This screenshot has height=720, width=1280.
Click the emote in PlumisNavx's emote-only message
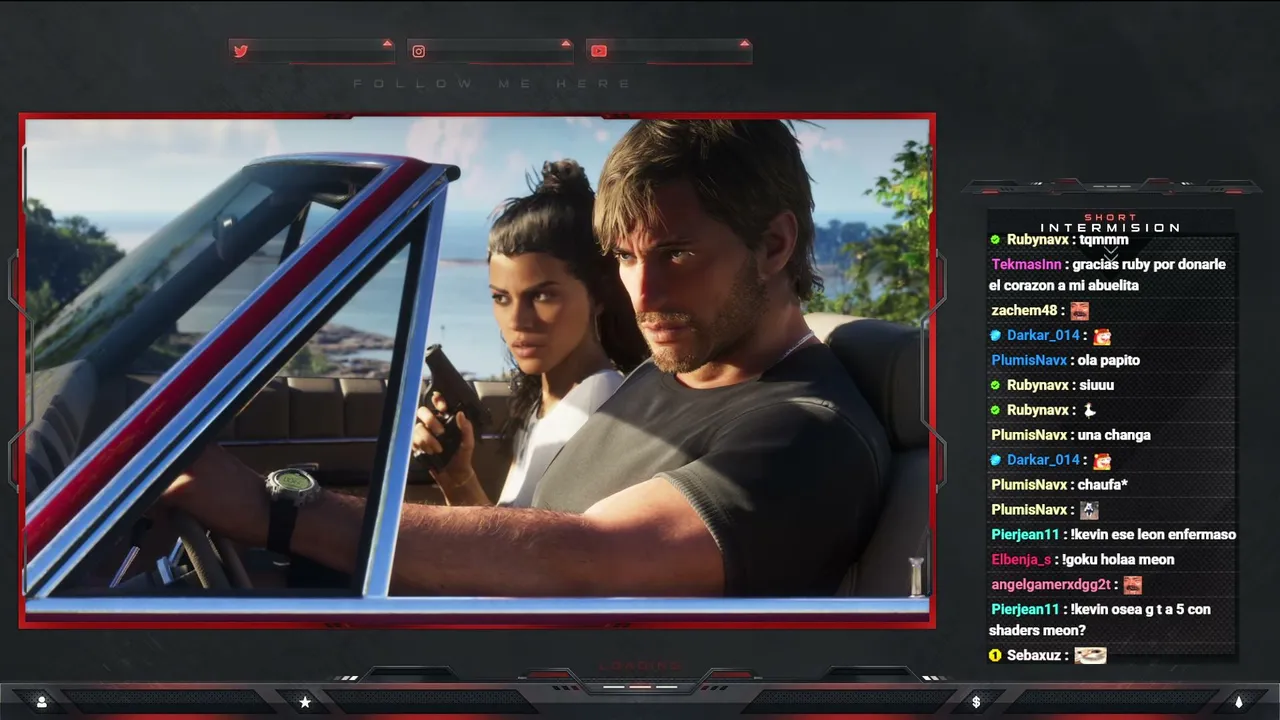click(x=1089, y=510)
